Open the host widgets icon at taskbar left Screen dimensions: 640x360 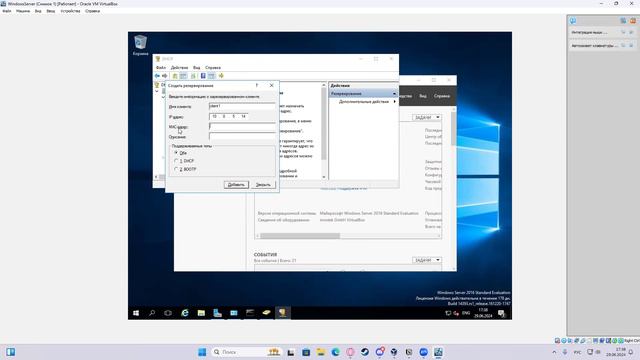click(x=11, y=352)
